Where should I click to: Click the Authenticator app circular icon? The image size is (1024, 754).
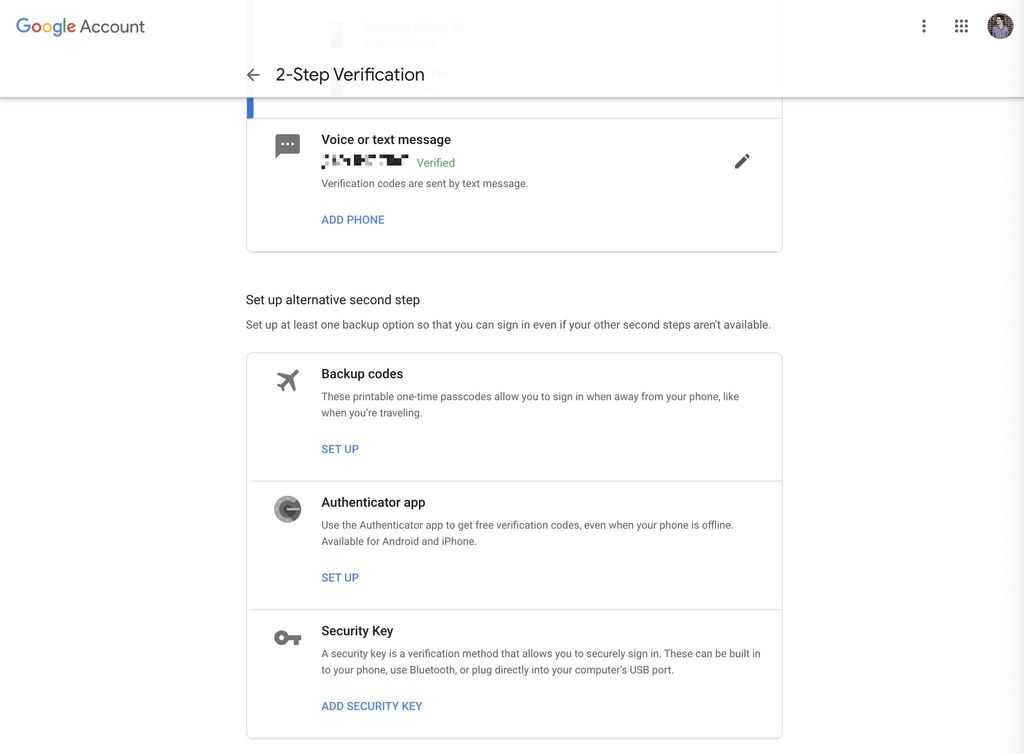287,509
